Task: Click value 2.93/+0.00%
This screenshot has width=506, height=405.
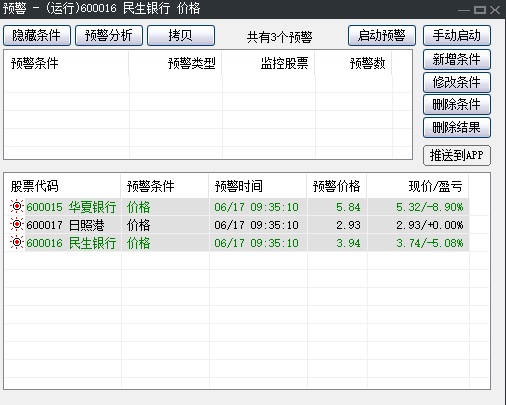Action: (x=430, y=225)
